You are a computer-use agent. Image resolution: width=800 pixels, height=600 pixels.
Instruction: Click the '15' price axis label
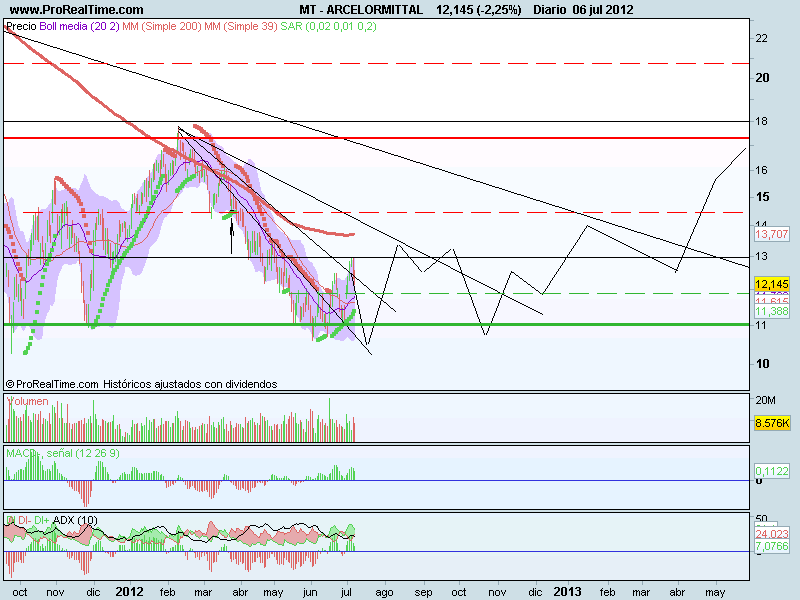coord(762,196)
